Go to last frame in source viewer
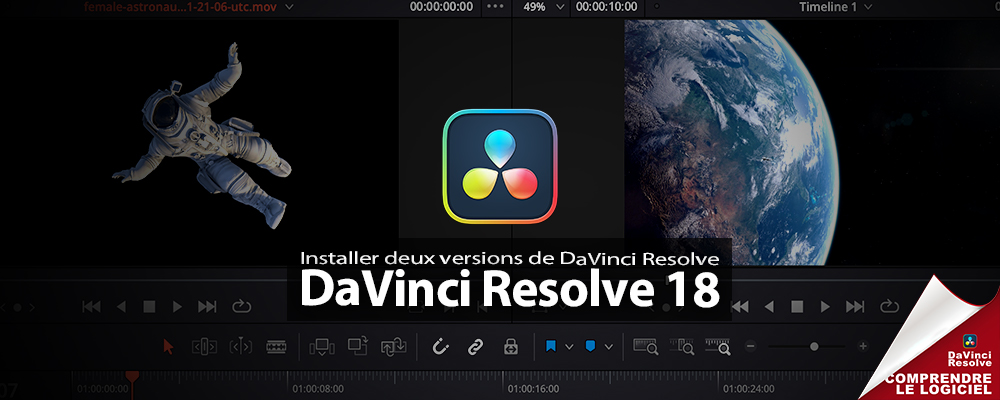Image resolution: width=1000 pixels, height=400 pixels. 207,307
